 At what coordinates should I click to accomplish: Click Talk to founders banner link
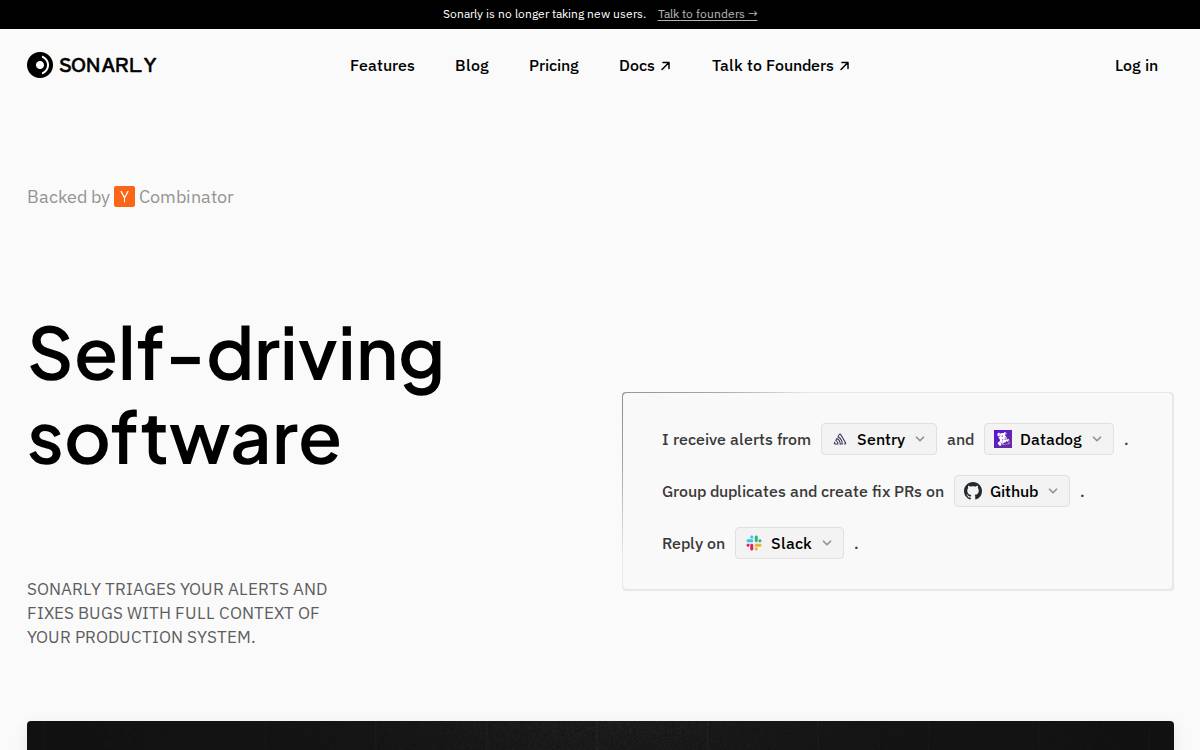708,14
